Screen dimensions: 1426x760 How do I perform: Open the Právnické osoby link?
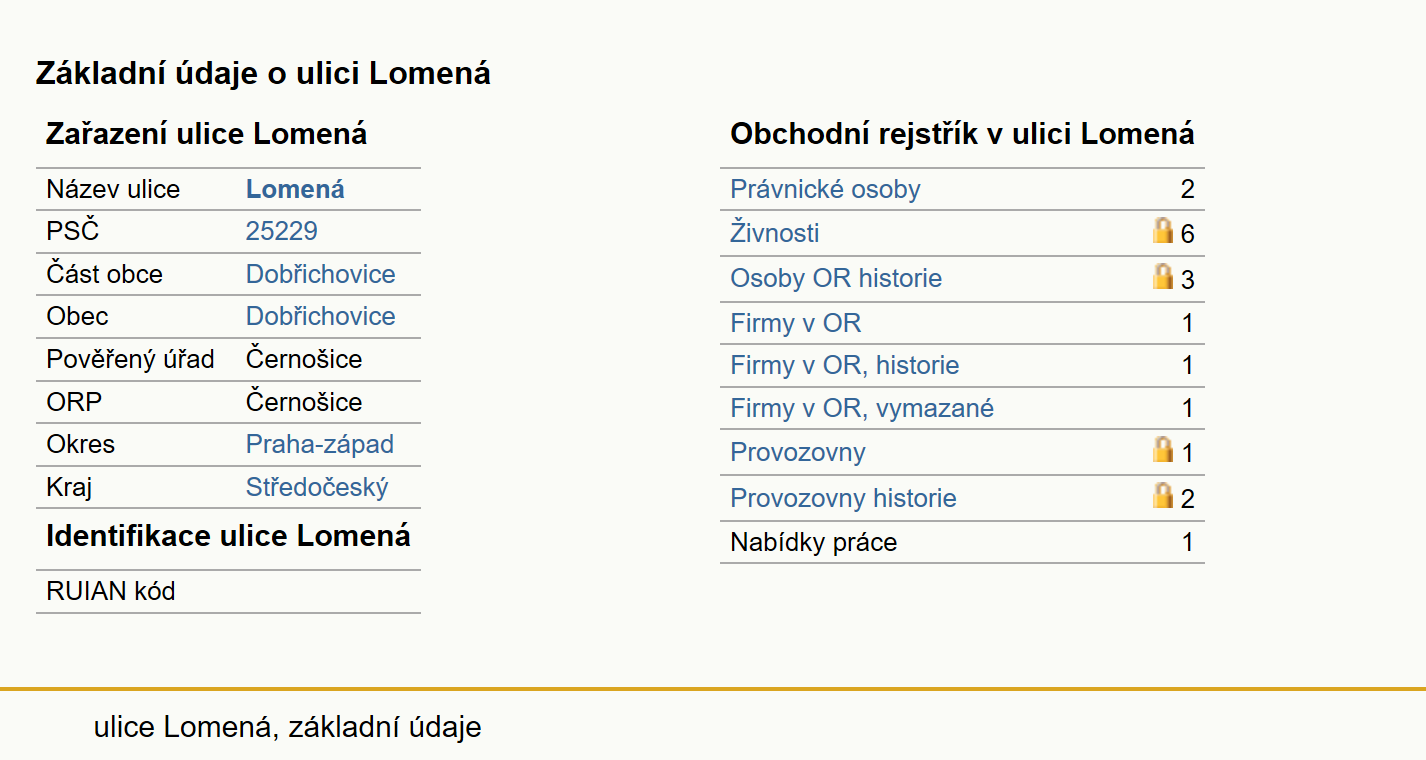point(825,189)
